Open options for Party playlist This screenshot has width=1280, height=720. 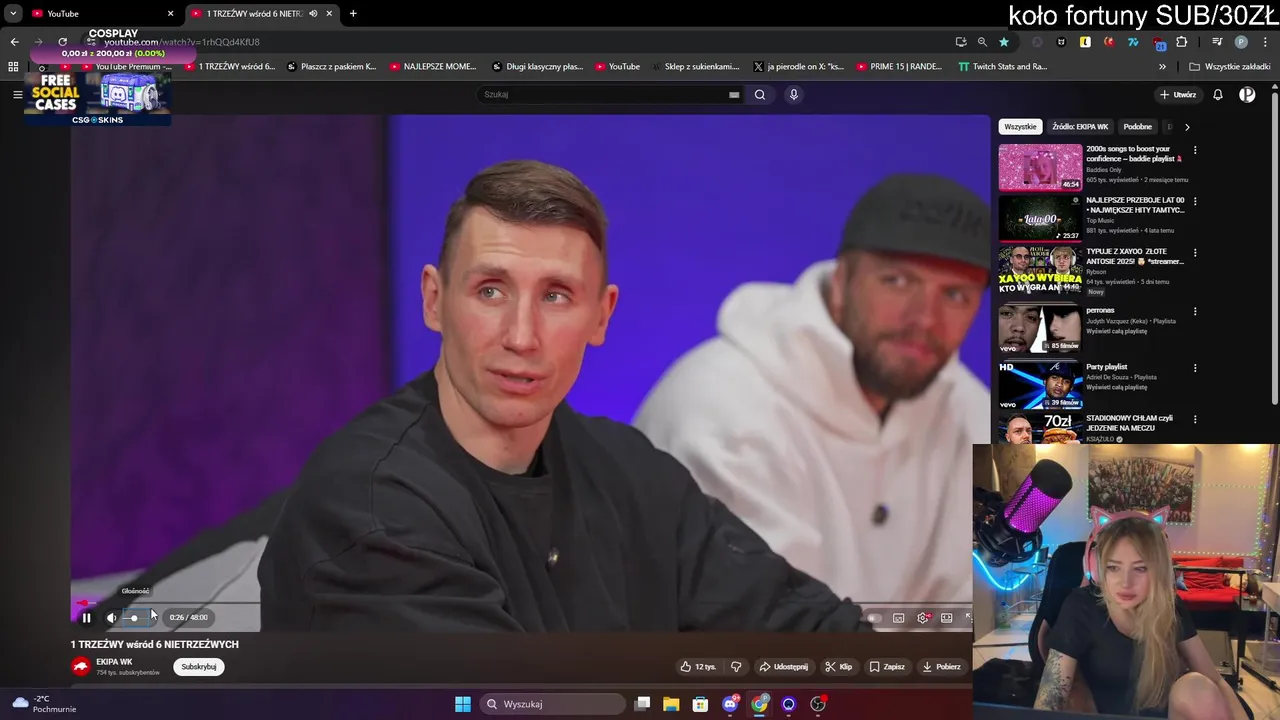coord(1195,368)
